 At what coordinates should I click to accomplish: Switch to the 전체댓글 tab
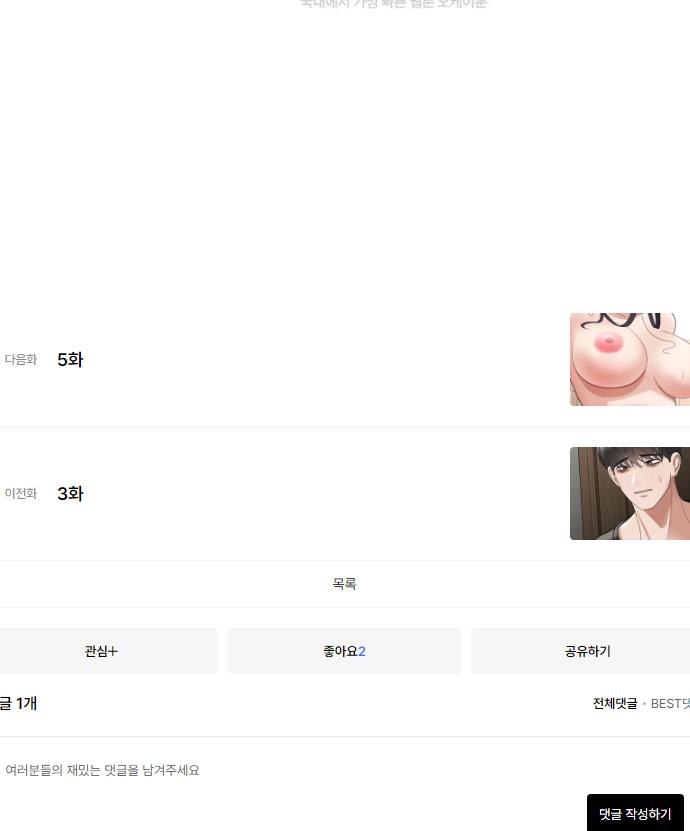pos(615,704)
